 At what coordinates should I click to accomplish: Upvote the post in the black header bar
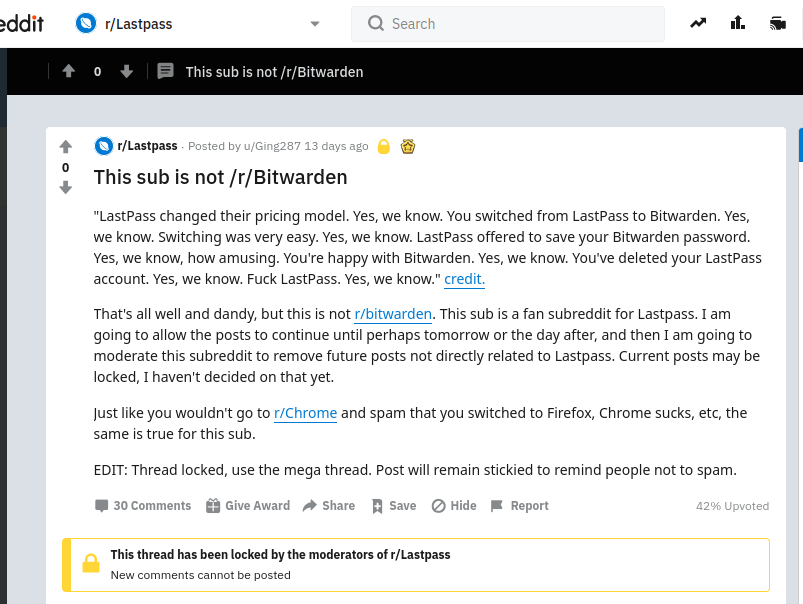[69, 71]
